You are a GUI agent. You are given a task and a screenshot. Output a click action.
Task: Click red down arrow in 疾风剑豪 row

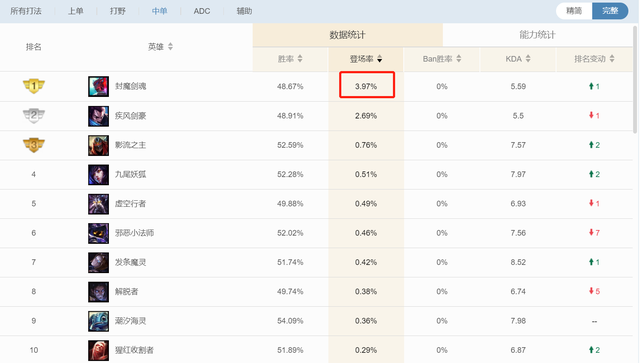(x=591, y=116)
